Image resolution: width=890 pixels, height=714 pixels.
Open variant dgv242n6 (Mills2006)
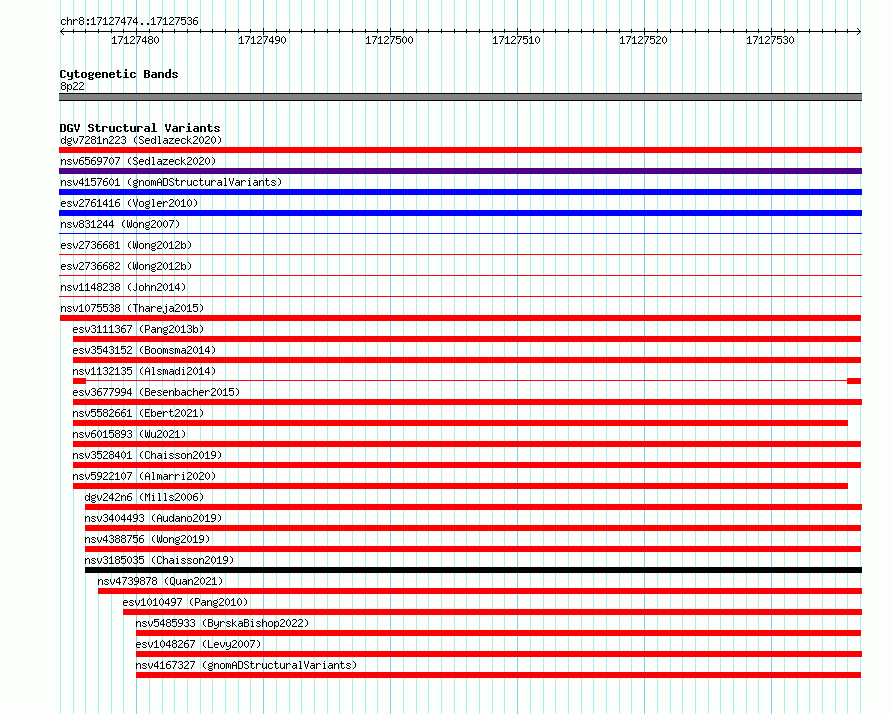144,497
